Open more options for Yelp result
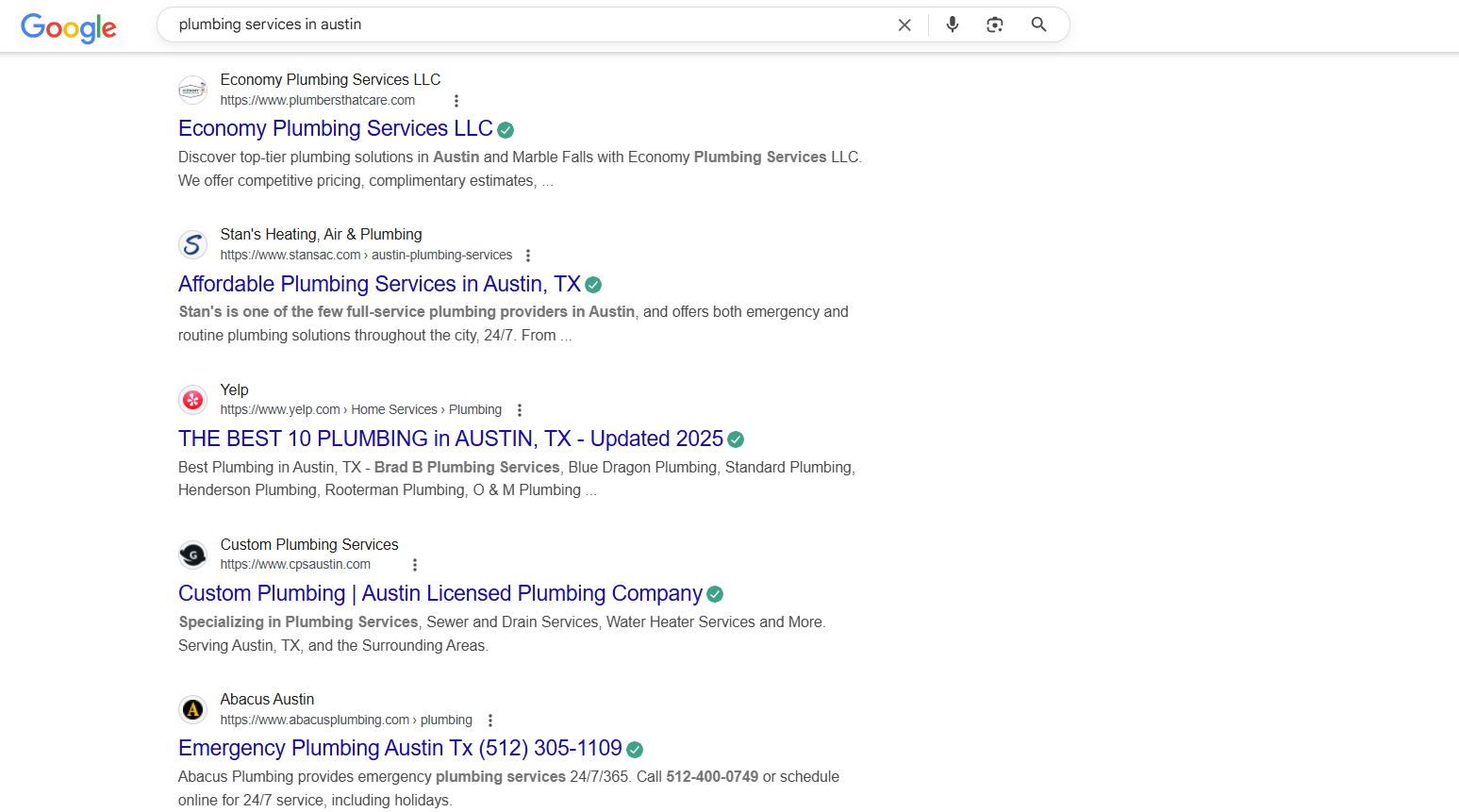This screenshot has height=812, width=1459. point(520,410)
